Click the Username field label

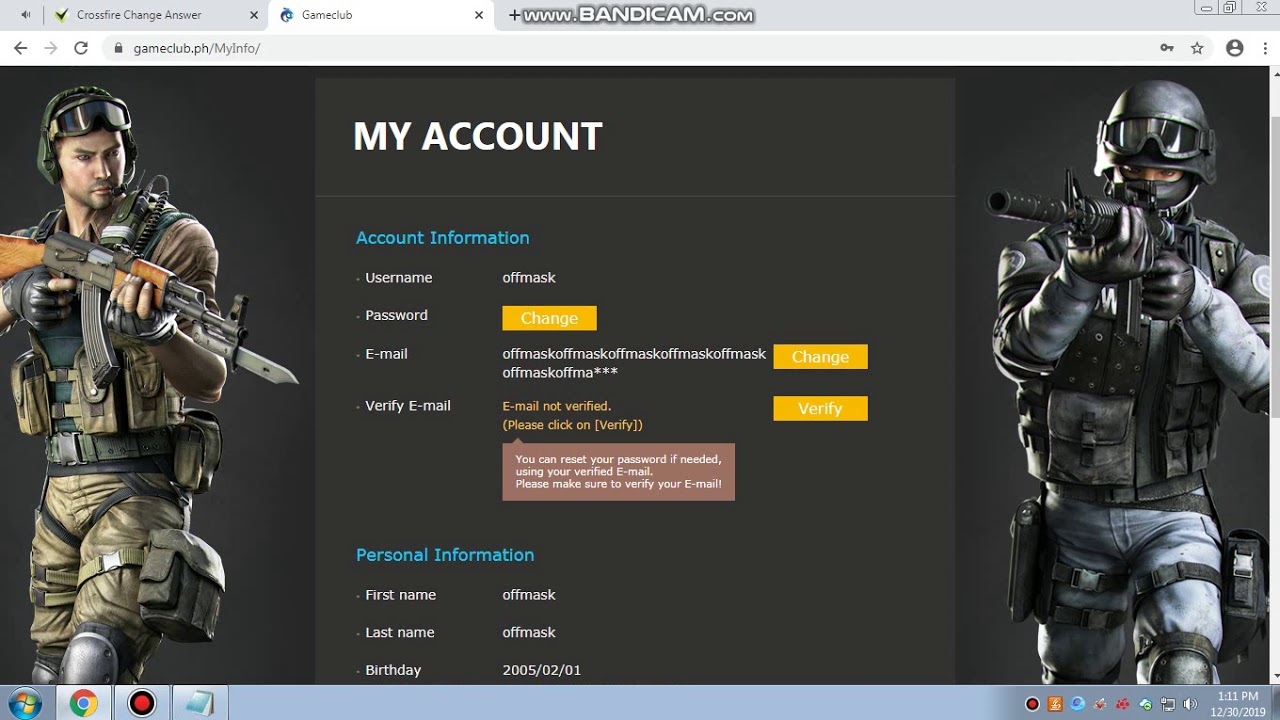pyautogui.click(x=399, y=278)
